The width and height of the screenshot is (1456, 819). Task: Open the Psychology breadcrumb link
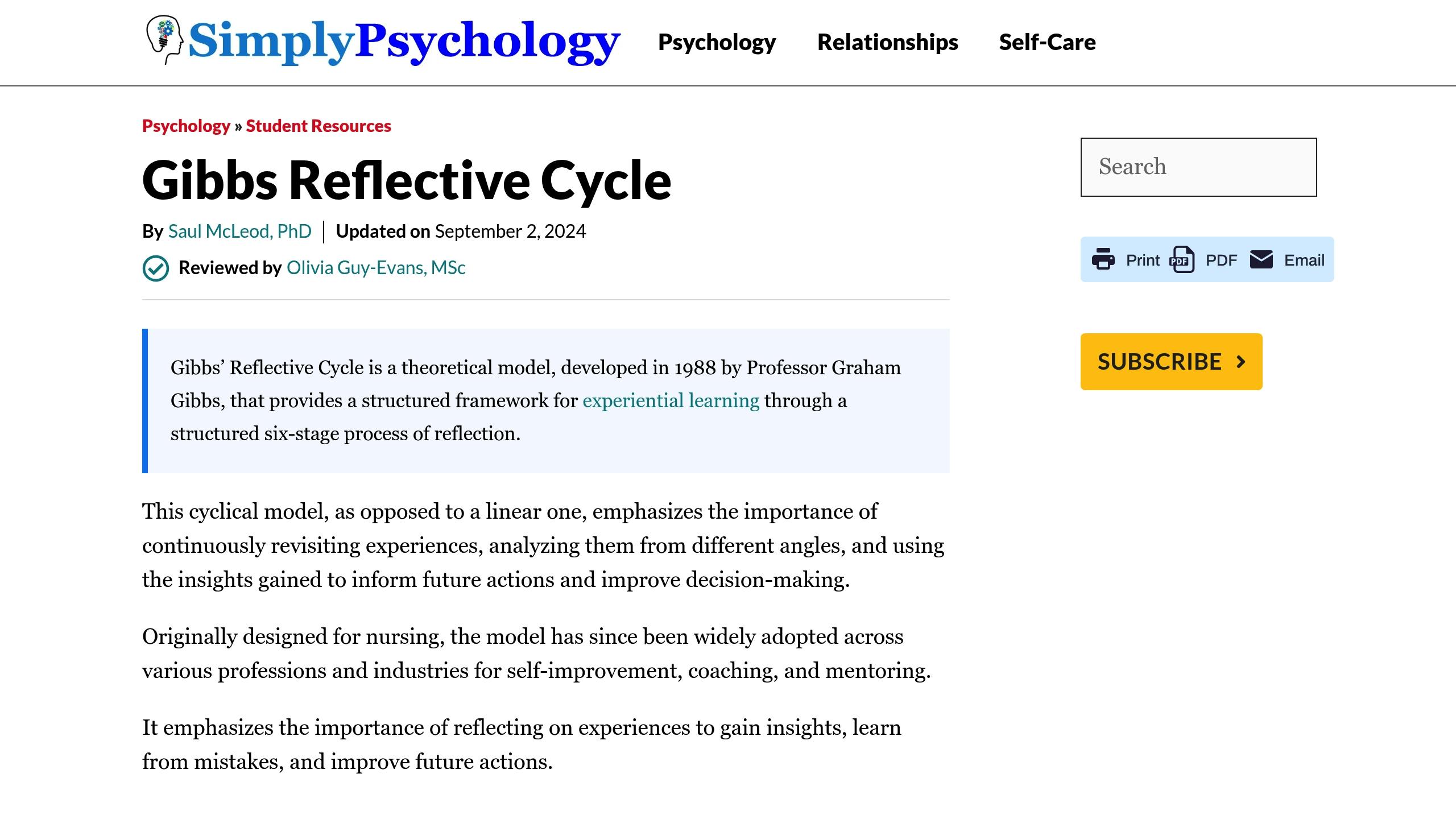click(186, 126)
